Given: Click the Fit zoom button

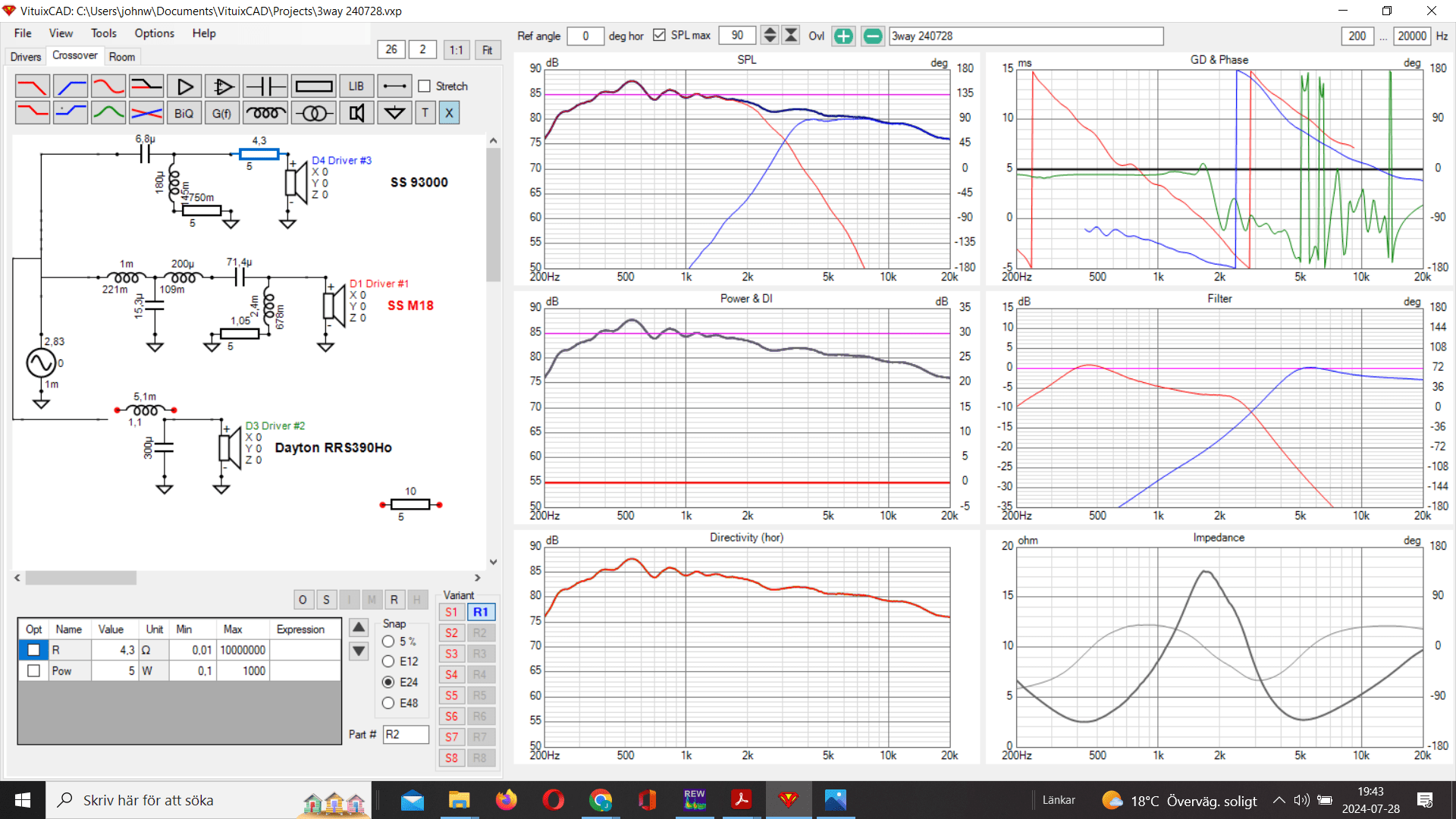Looking at the screenshot, I should pos(487,50).
